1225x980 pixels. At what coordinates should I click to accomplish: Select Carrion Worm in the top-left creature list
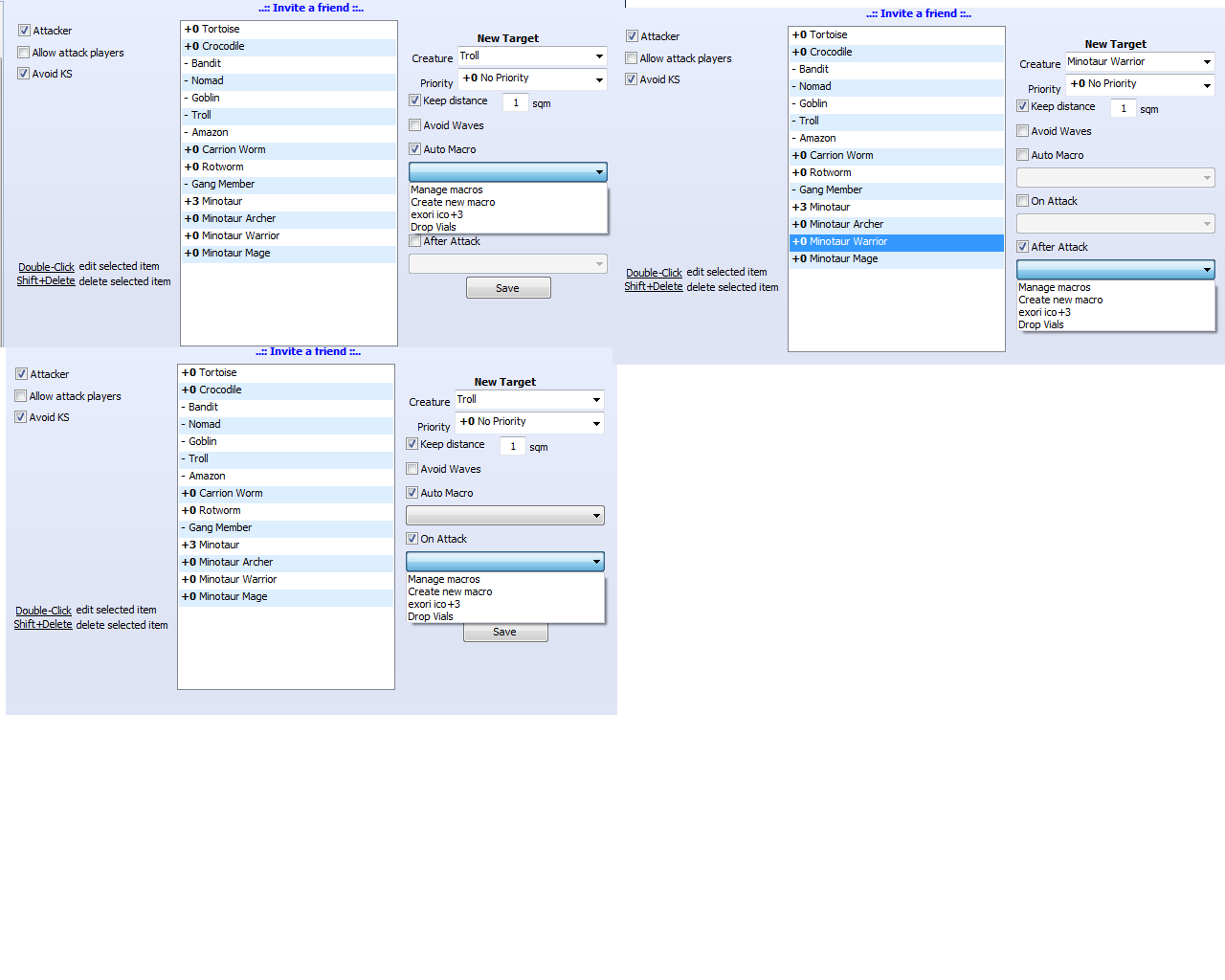click(234, 150)
